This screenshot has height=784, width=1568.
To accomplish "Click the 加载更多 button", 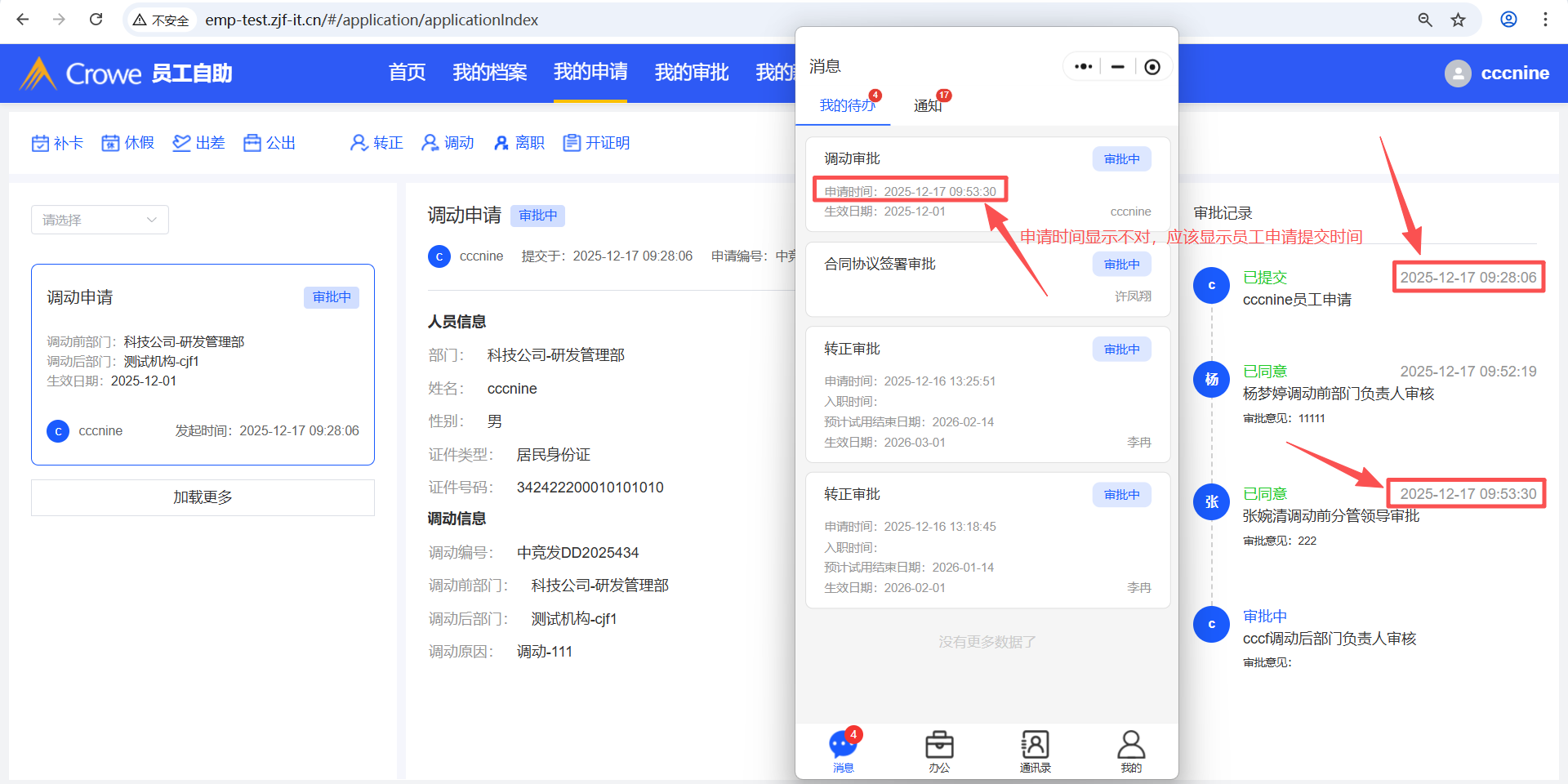I will (x=203, y=497).
